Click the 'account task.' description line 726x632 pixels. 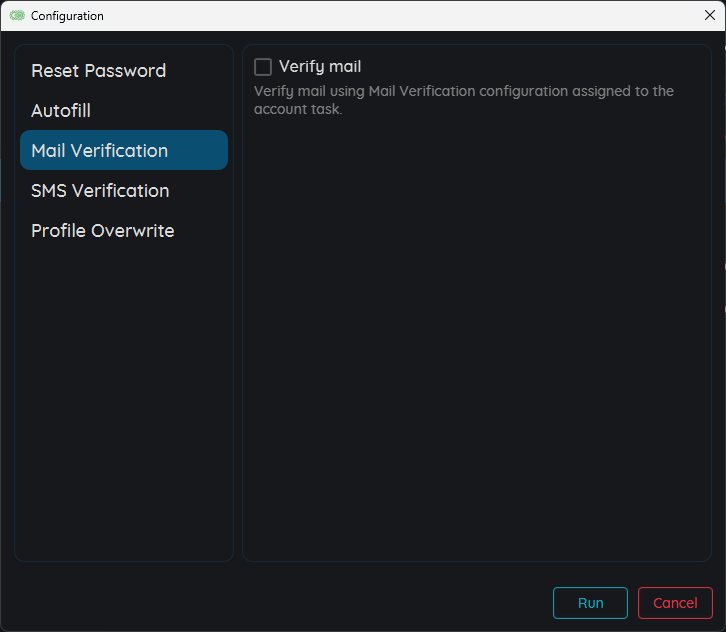tap(298, 109)
